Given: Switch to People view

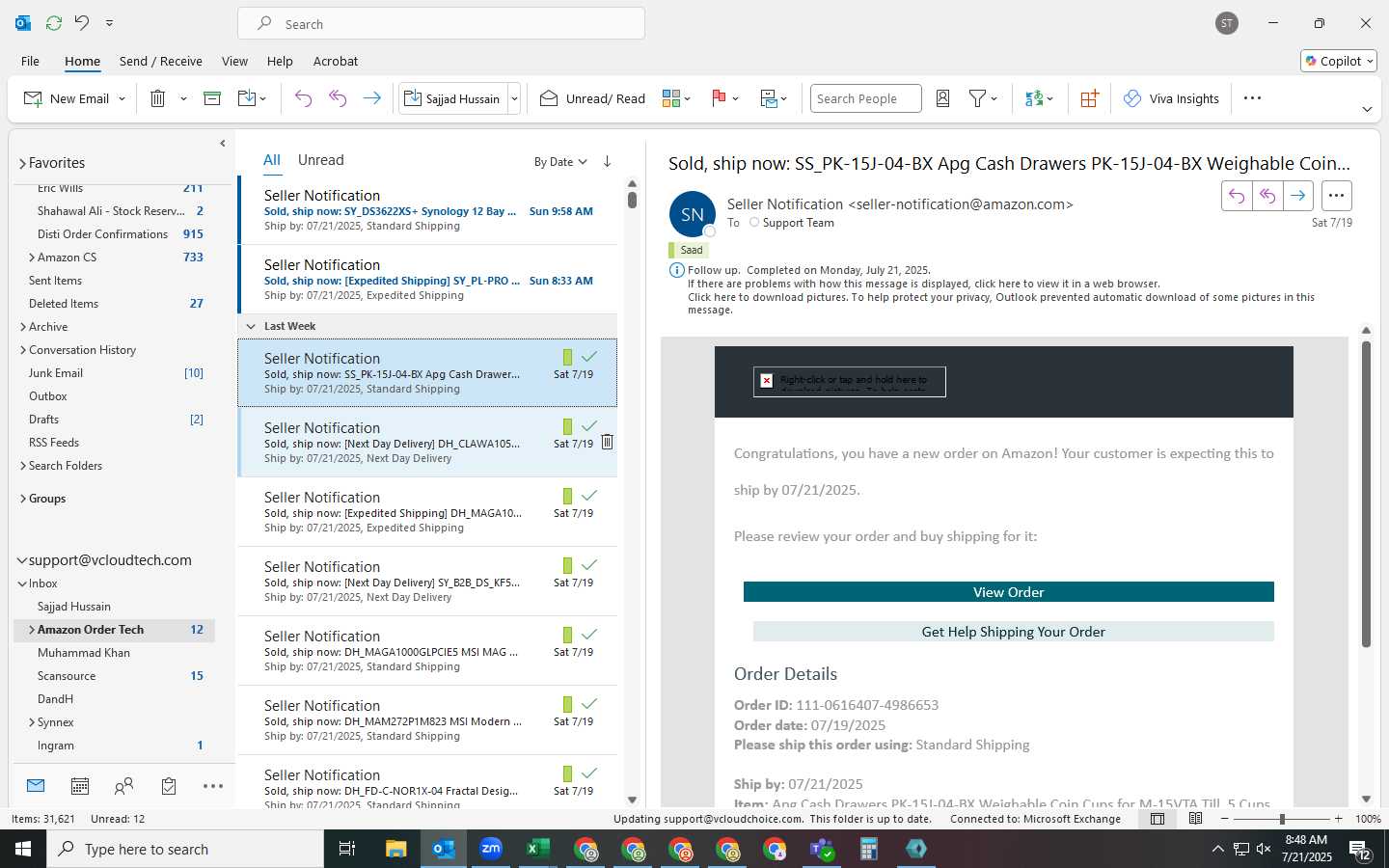Looking at the screenshot, I should 123,786.
